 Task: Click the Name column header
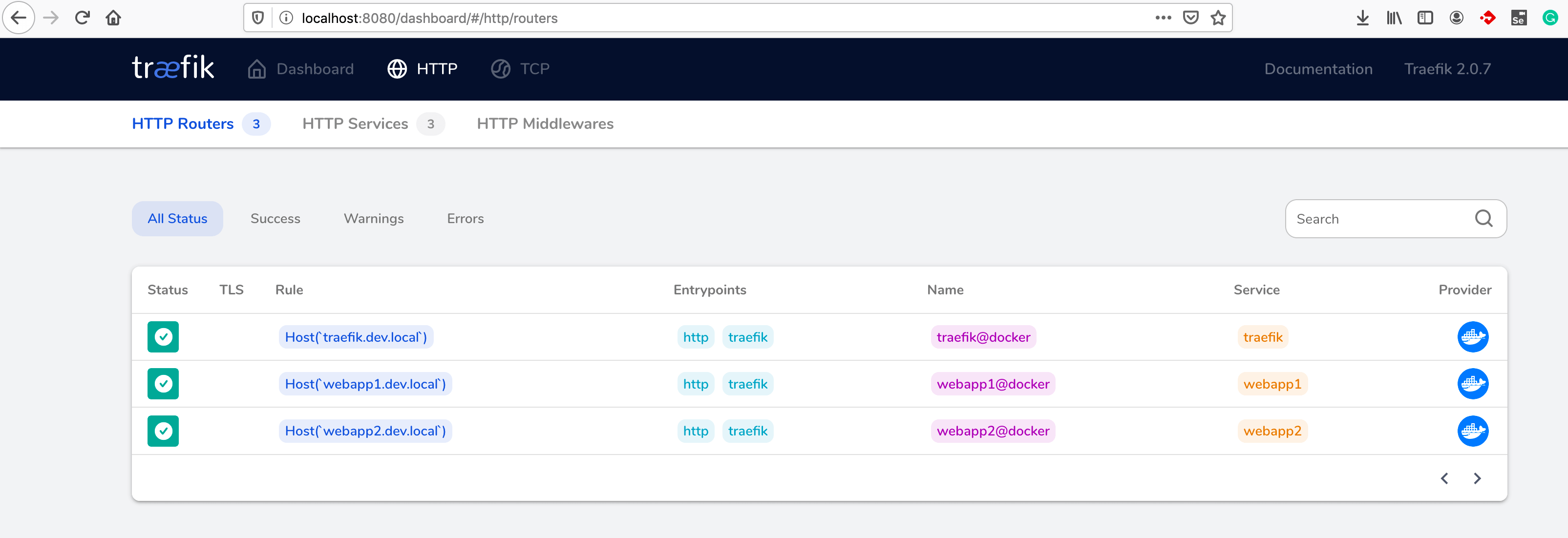pos(945,290)
